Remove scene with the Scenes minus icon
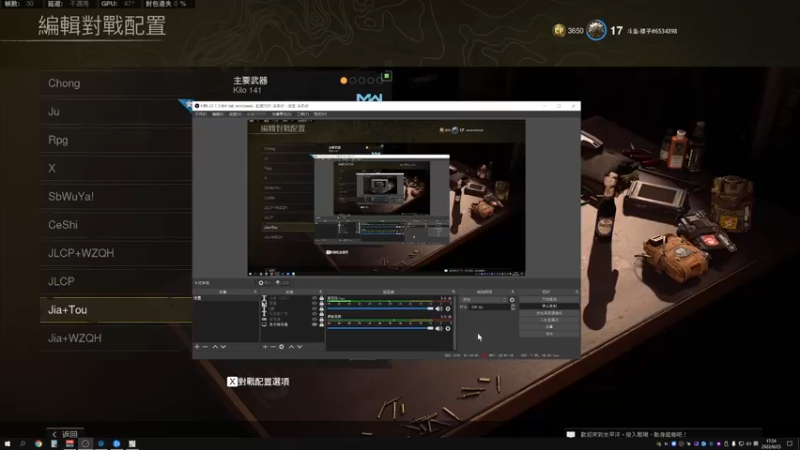The height and width of the screenshot is (450, 800). click(206, 347)
